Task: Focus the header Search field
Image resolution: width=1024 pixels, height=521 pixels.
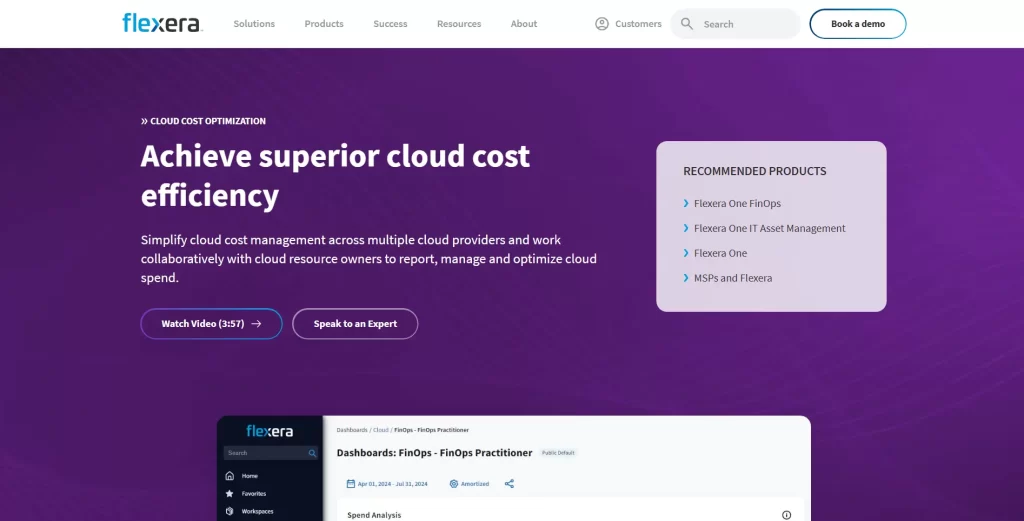Action: click(735, 24)
